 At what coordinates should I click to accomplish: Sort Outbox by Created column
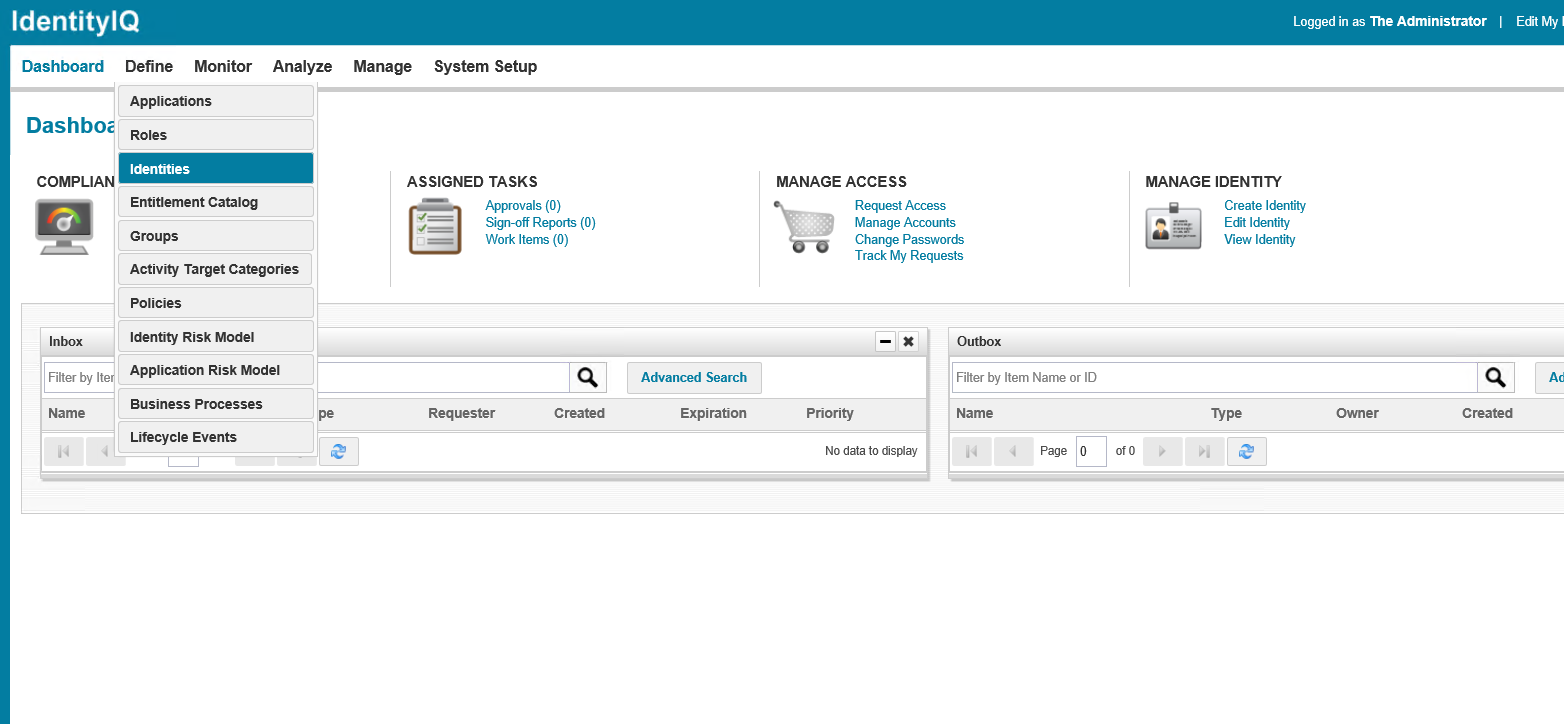(x=1487, y=413)
